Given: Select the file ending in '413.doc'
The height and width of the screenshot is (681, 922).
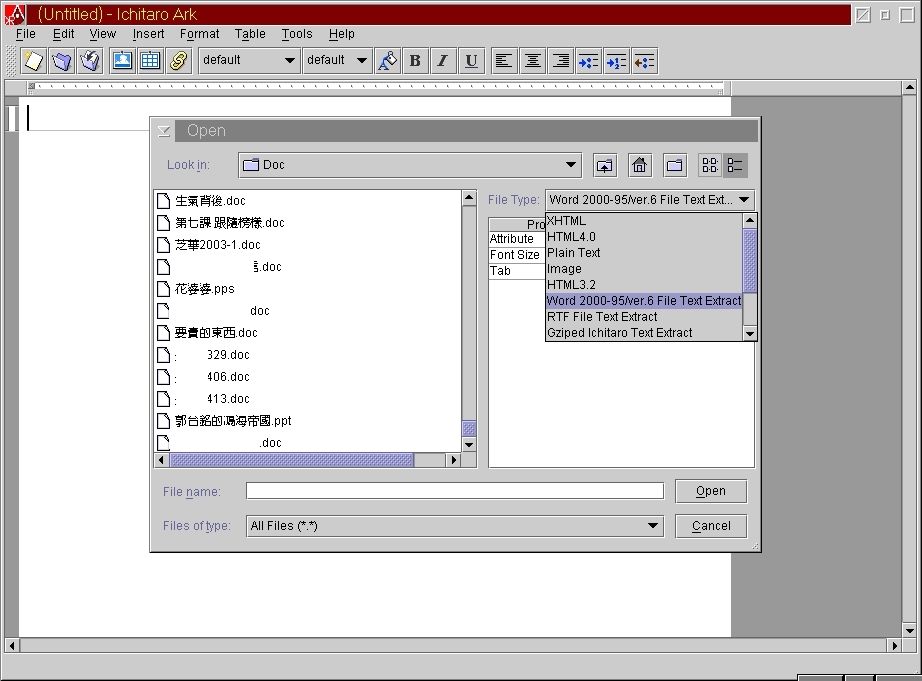Looking at the screenshot, I should (203, 399).
